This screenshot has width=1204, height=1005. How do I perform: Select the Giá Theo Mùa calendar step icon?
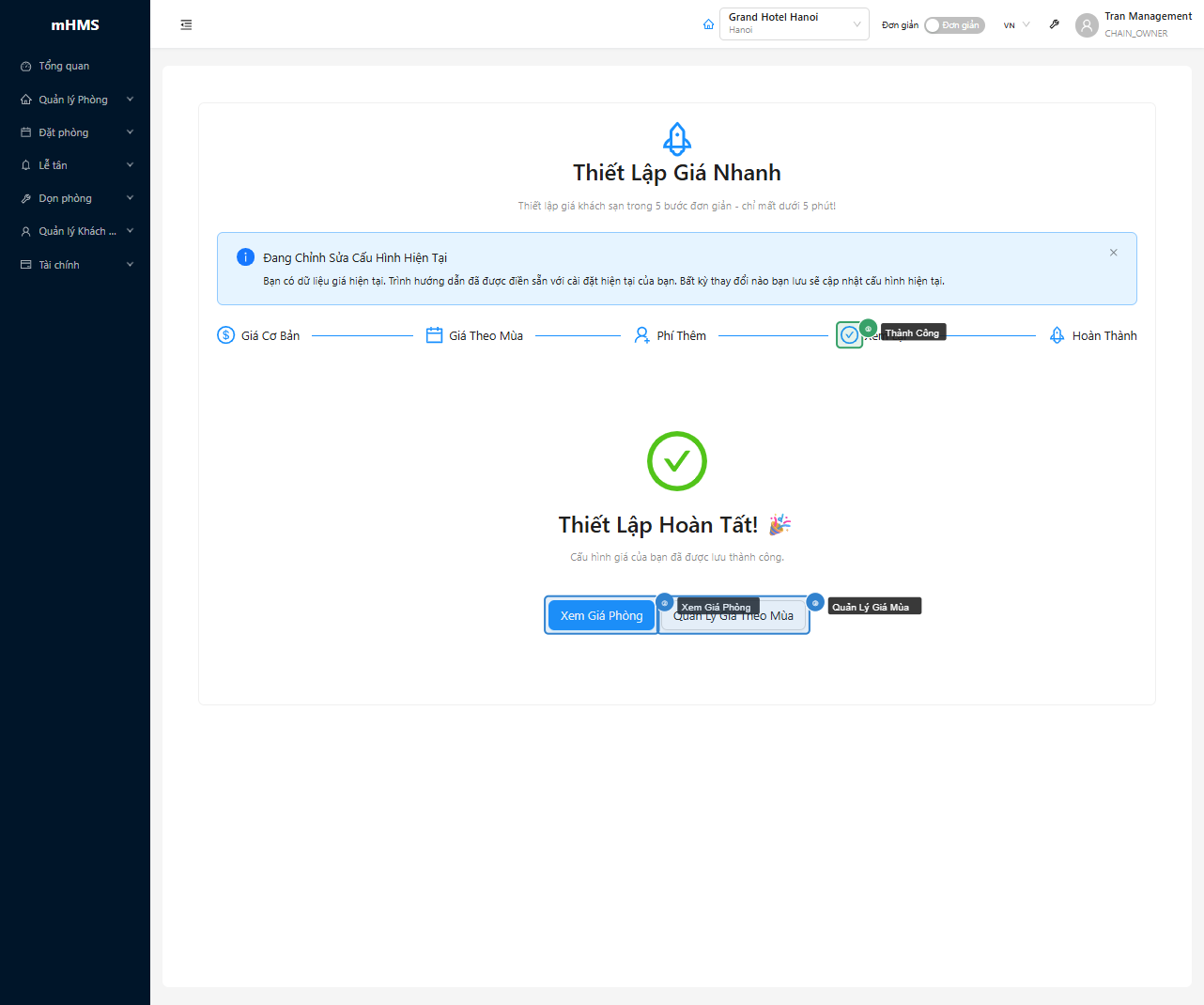434,335
